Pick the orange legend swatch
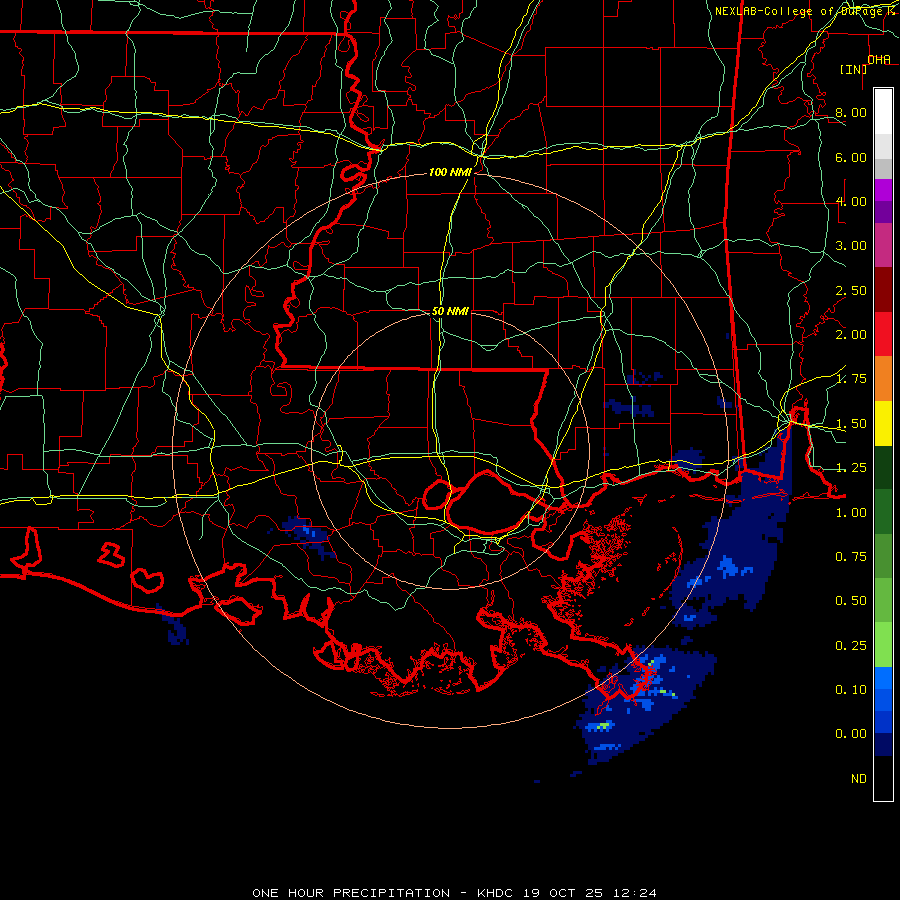Screen dimensions: 900x900 coord(883,379)
